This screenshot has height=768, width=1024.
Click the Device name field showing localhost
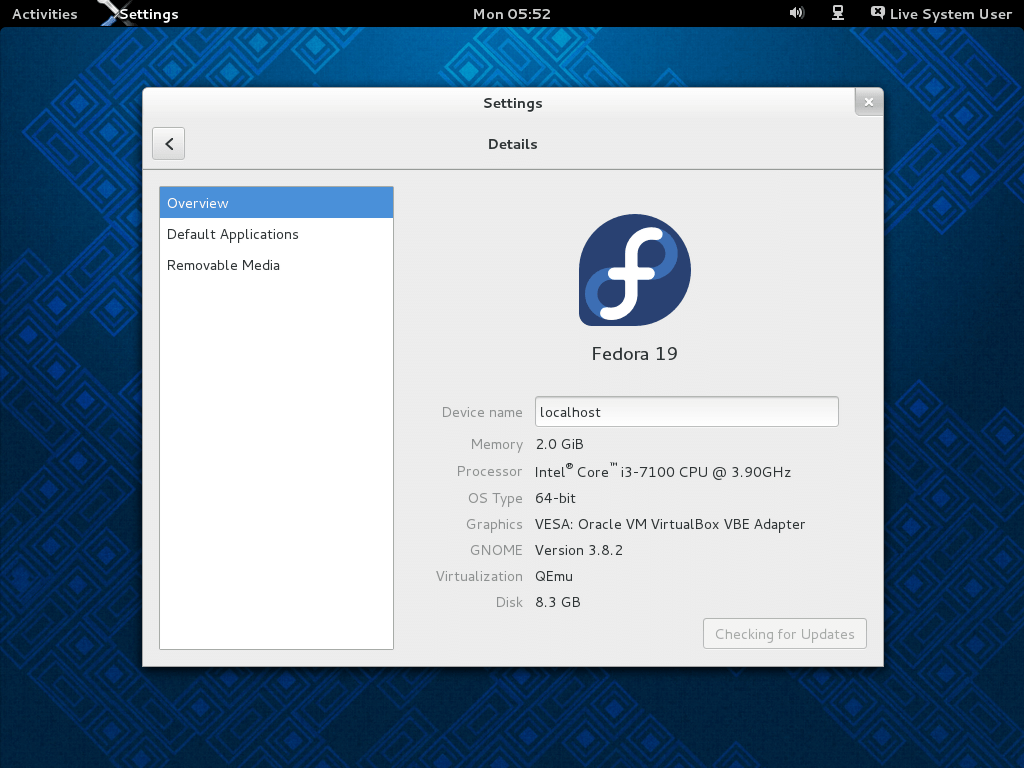click(686, 411)
